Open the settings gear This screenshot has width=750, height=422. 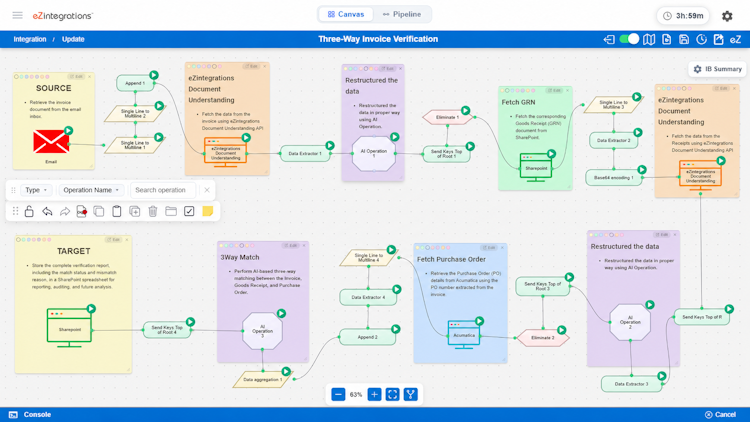(x=727, y=16)
